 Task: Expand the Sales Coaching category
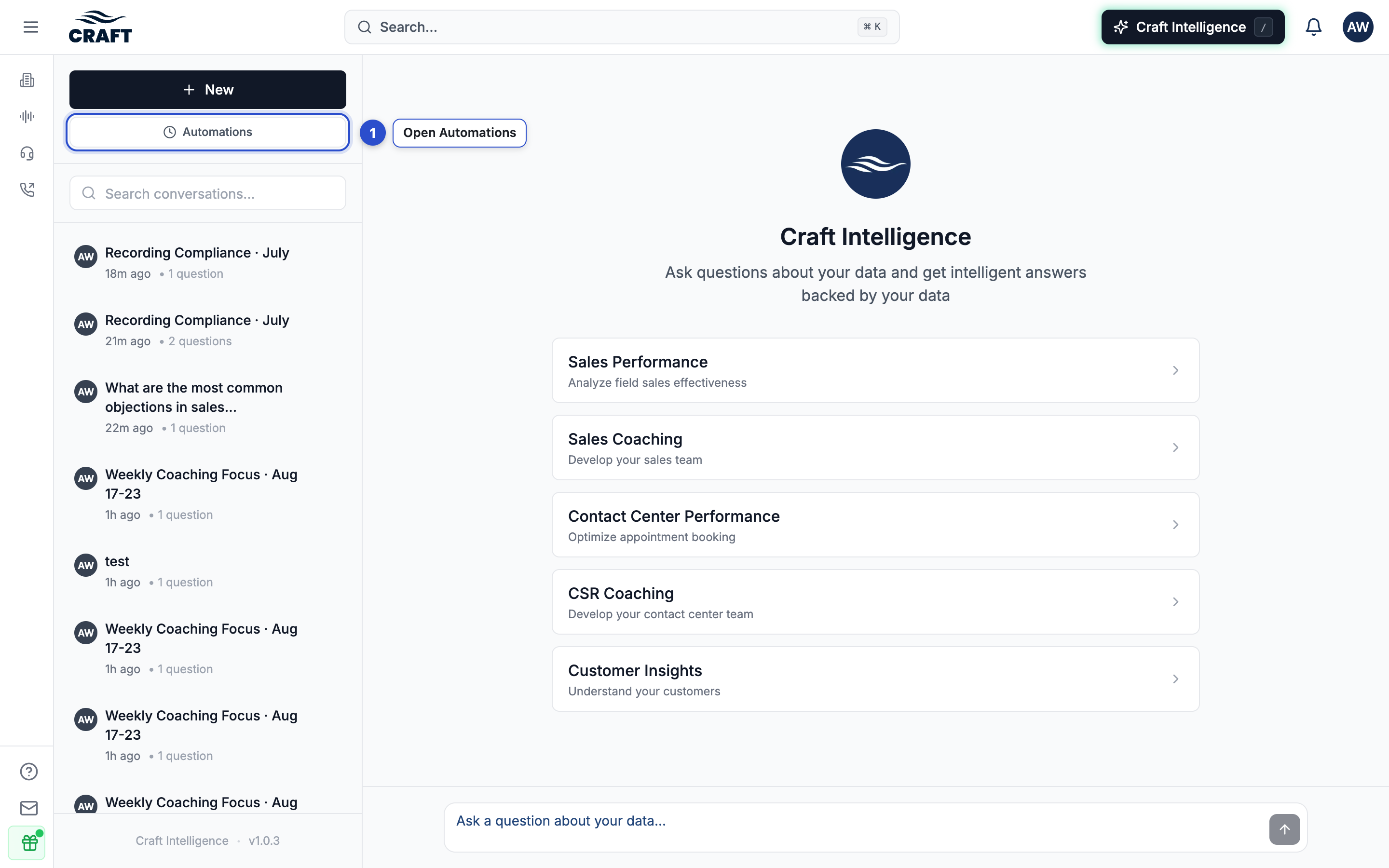pos(875,448)
